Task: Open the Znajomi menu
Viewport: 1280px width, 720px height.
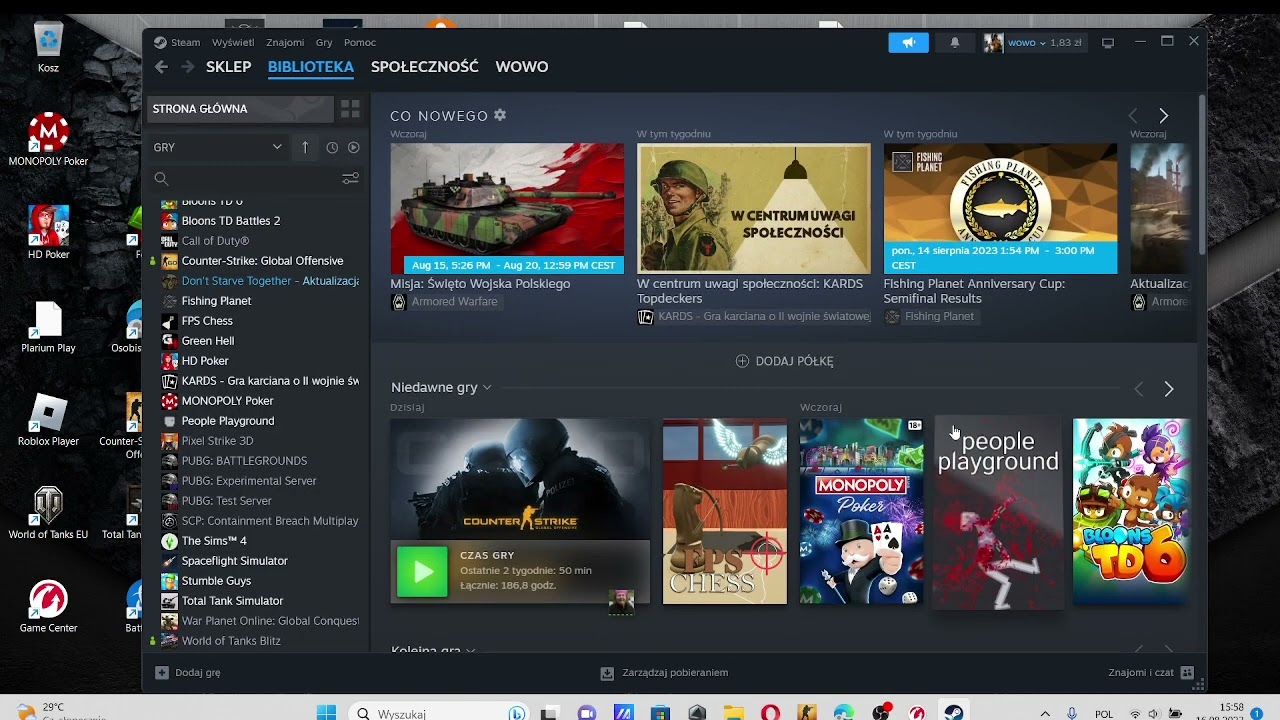Action: pyautogui.click(x=285, y=42)
